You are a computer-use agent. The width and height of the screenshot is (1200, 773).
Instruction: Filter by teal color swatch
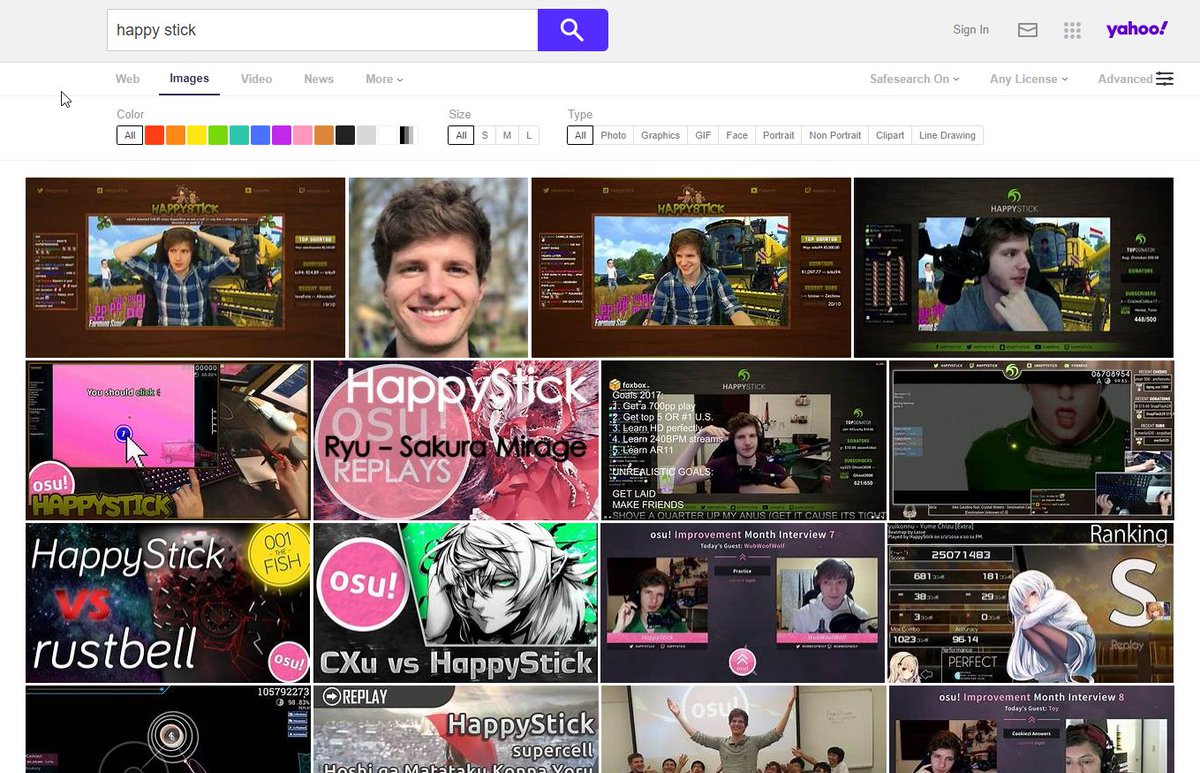239,135
